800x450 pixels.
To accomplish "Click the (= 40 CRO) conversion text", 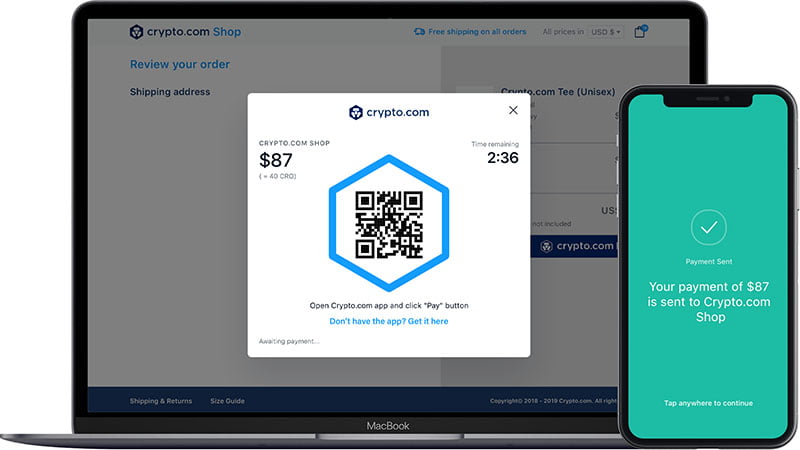I will (x=278, y=177).
